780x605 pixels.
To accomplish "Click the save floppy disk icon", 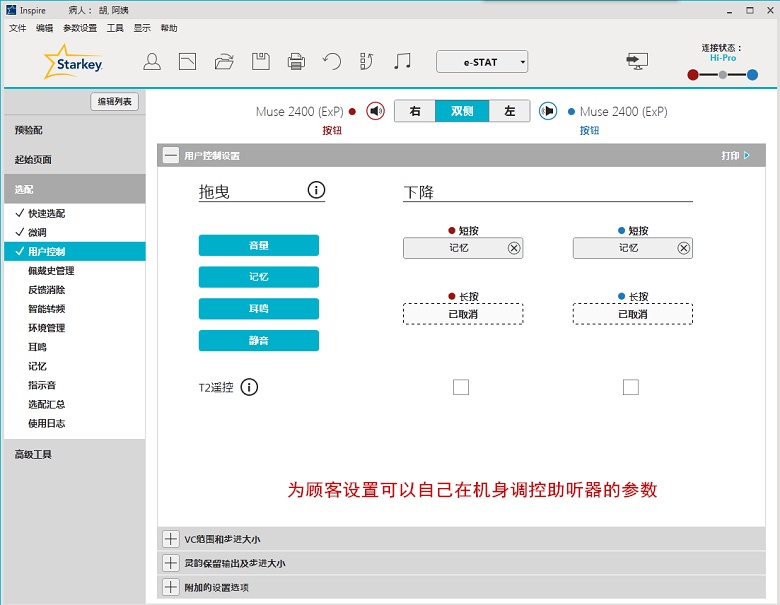I will tap(260, 62).
